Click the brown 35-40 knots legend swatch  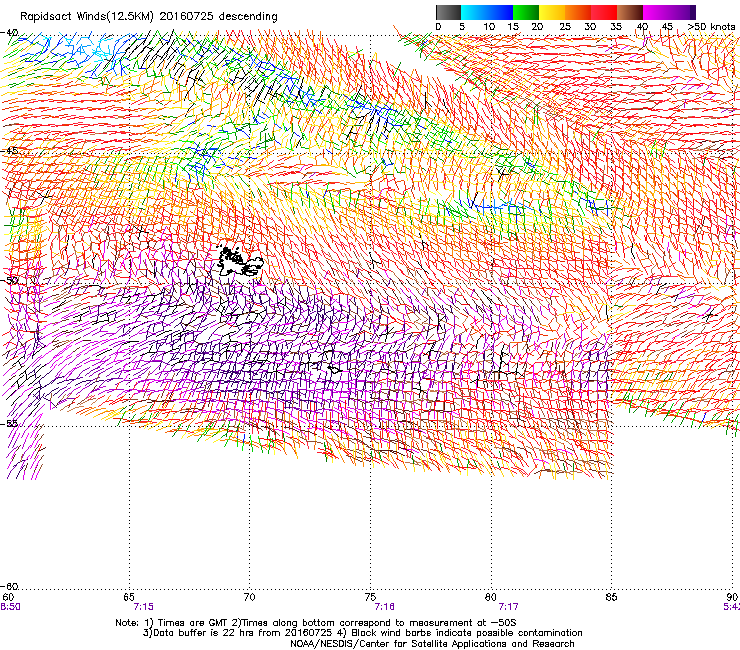(x=630, y=12)
